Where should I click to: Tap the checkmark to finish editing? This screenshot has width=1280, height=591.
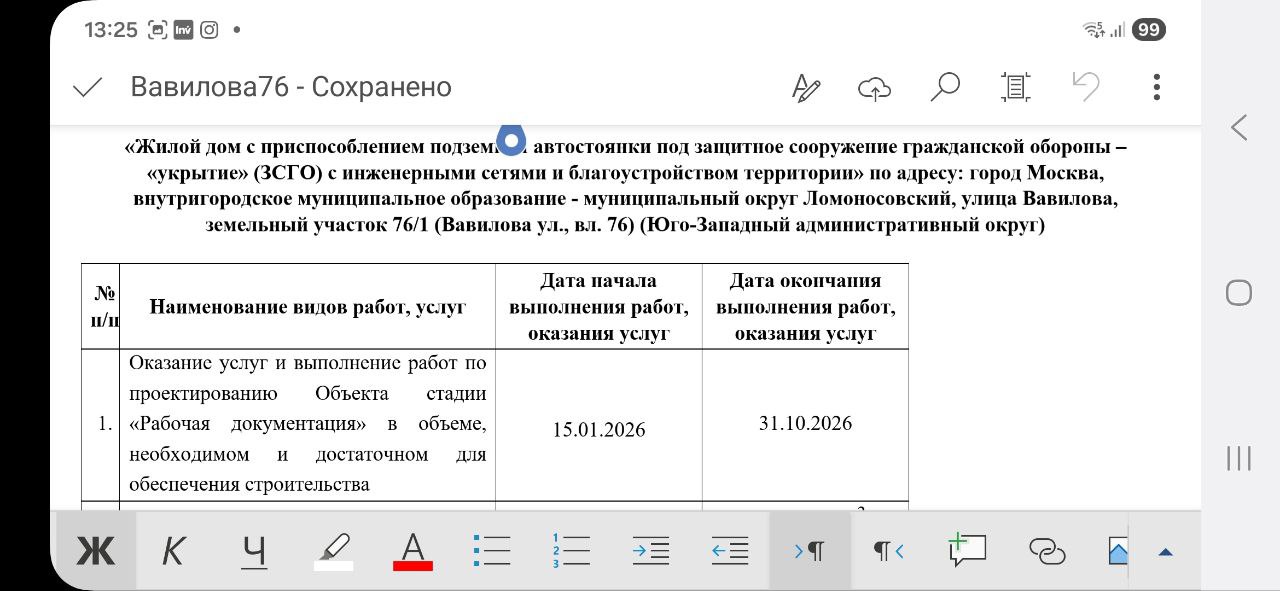(88, 87)
